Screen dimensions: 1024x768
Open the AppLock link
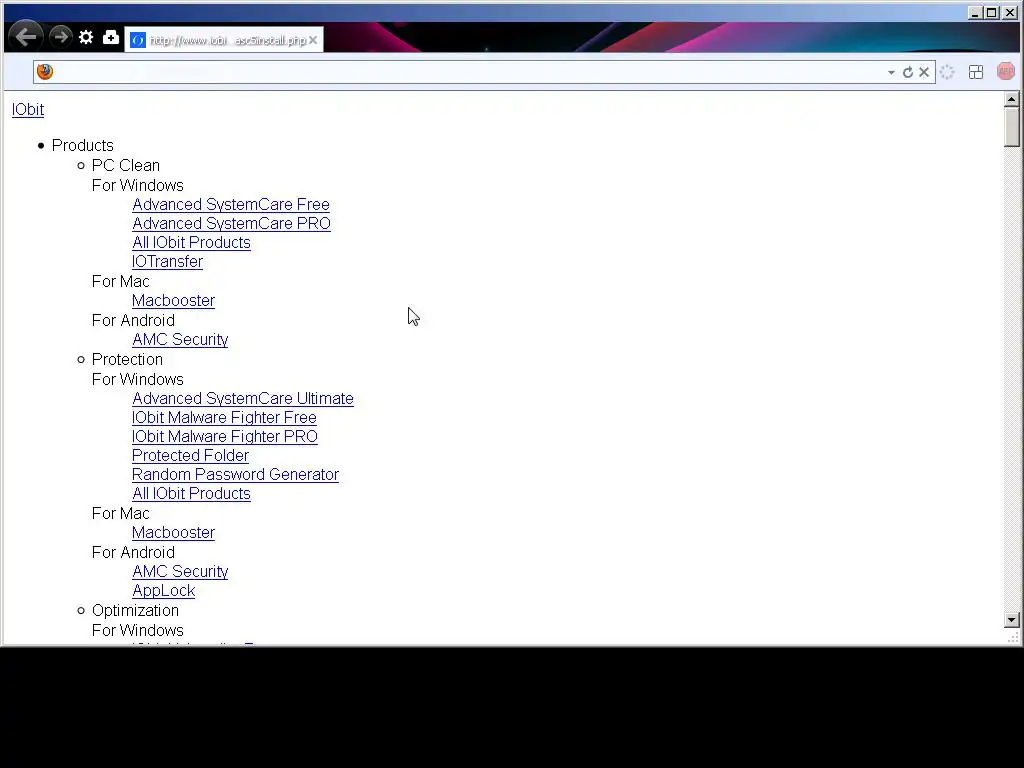click(x=163, y=590)
